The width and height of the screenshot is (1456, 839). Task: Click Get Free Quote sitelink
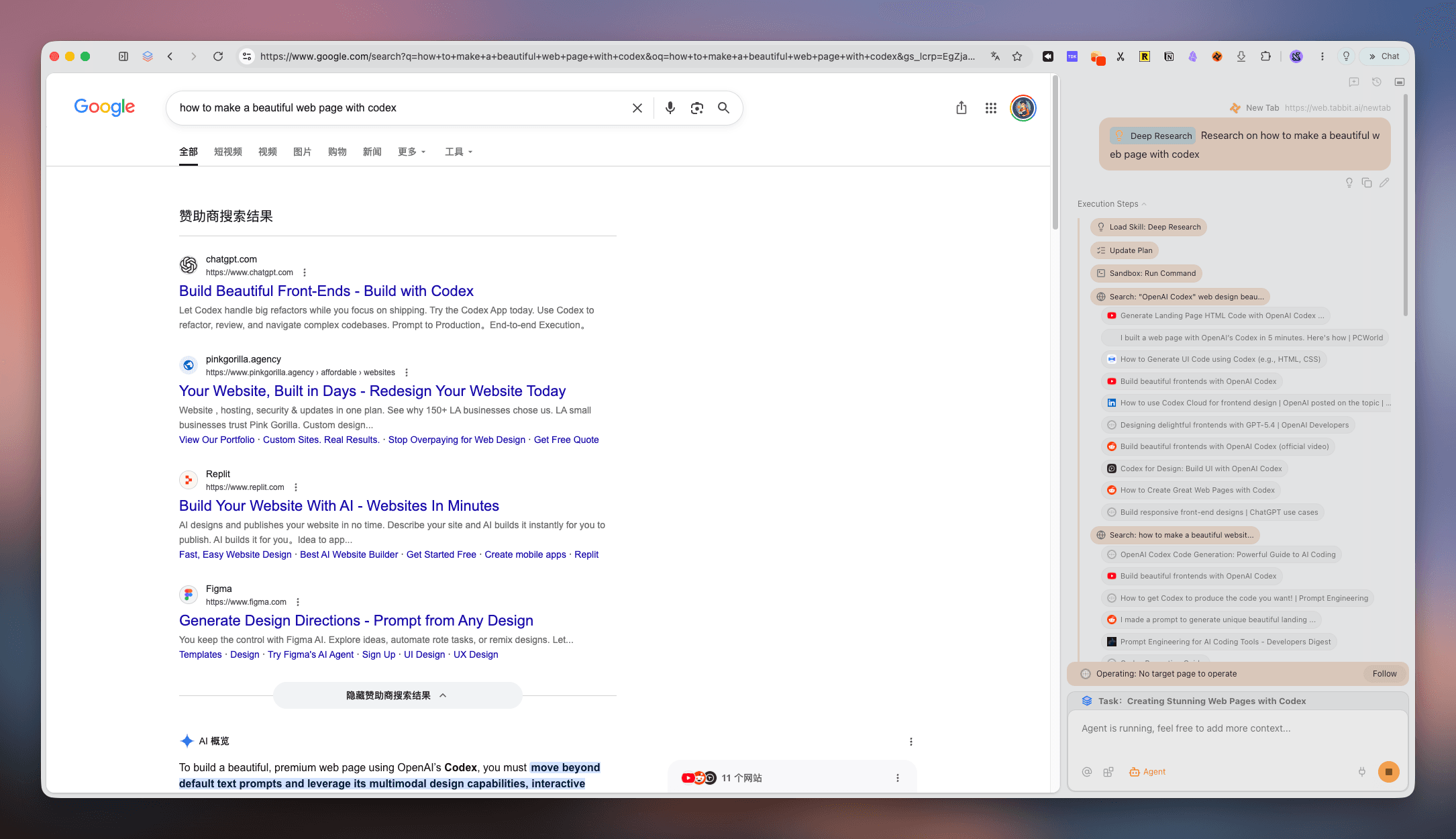(566, 440)
